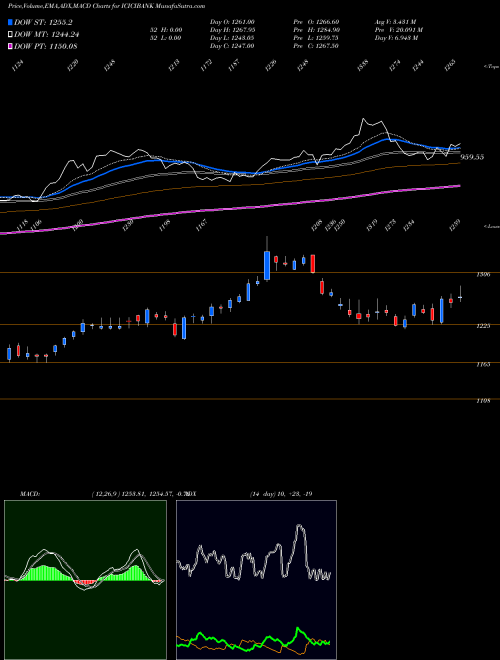Click the ADX '(14 day) 10, -23, -19' text

(x=281, y=494)
